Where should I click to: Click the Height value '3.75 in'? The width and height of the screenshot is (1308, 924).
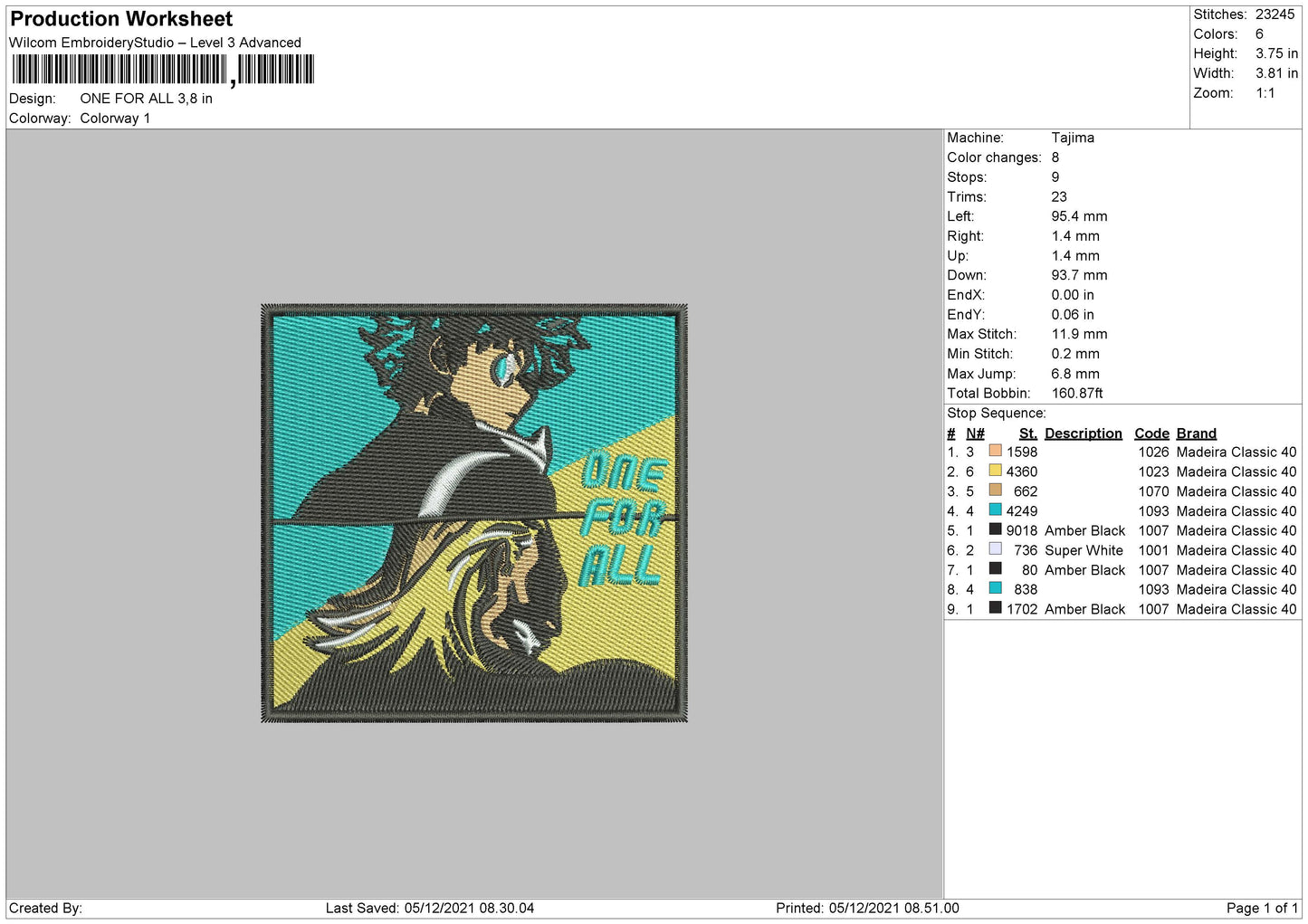click(1276, 54)
